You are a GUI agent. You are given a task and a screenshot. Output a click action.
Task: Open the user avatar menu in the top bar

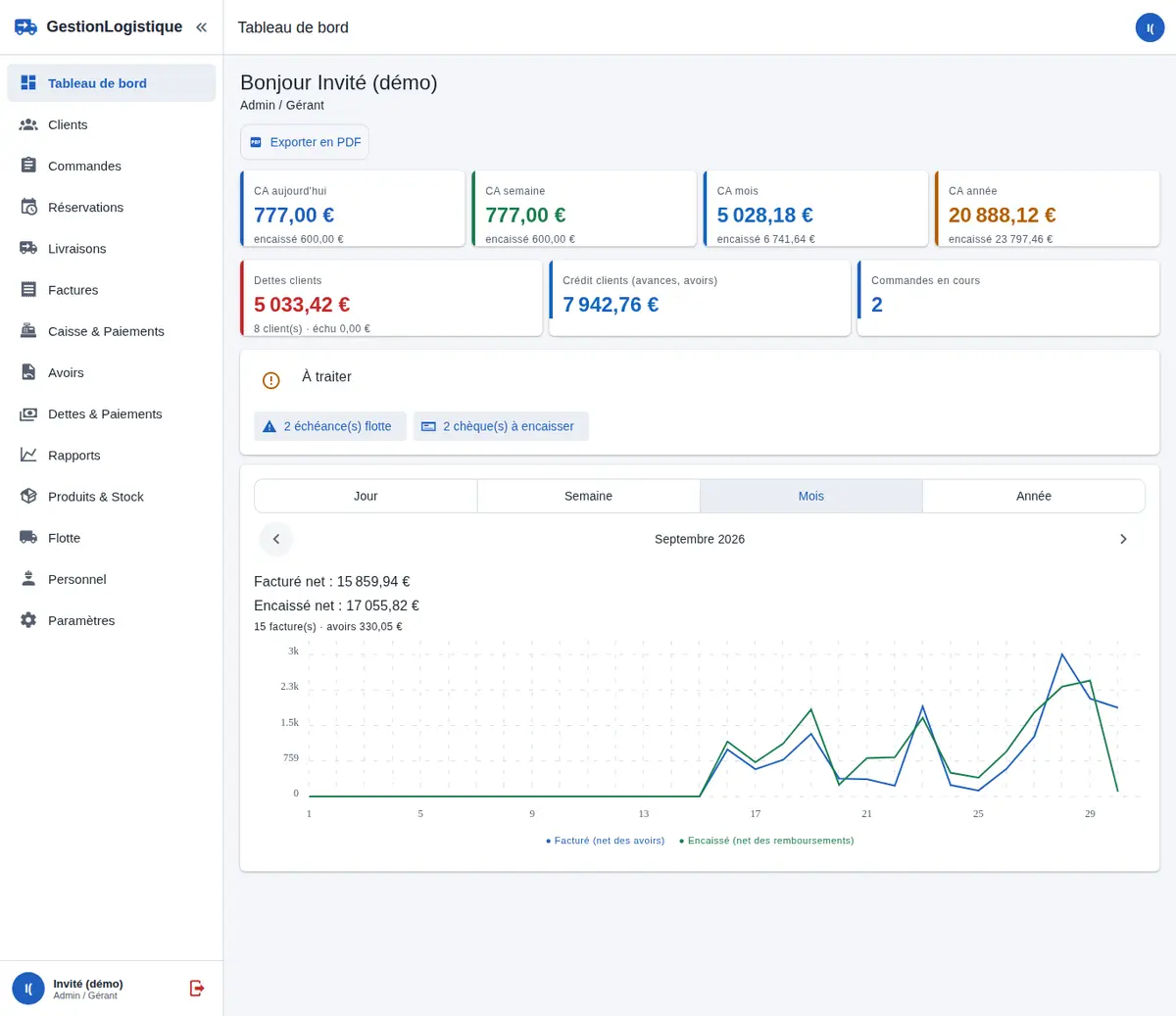coord(1150,27)
